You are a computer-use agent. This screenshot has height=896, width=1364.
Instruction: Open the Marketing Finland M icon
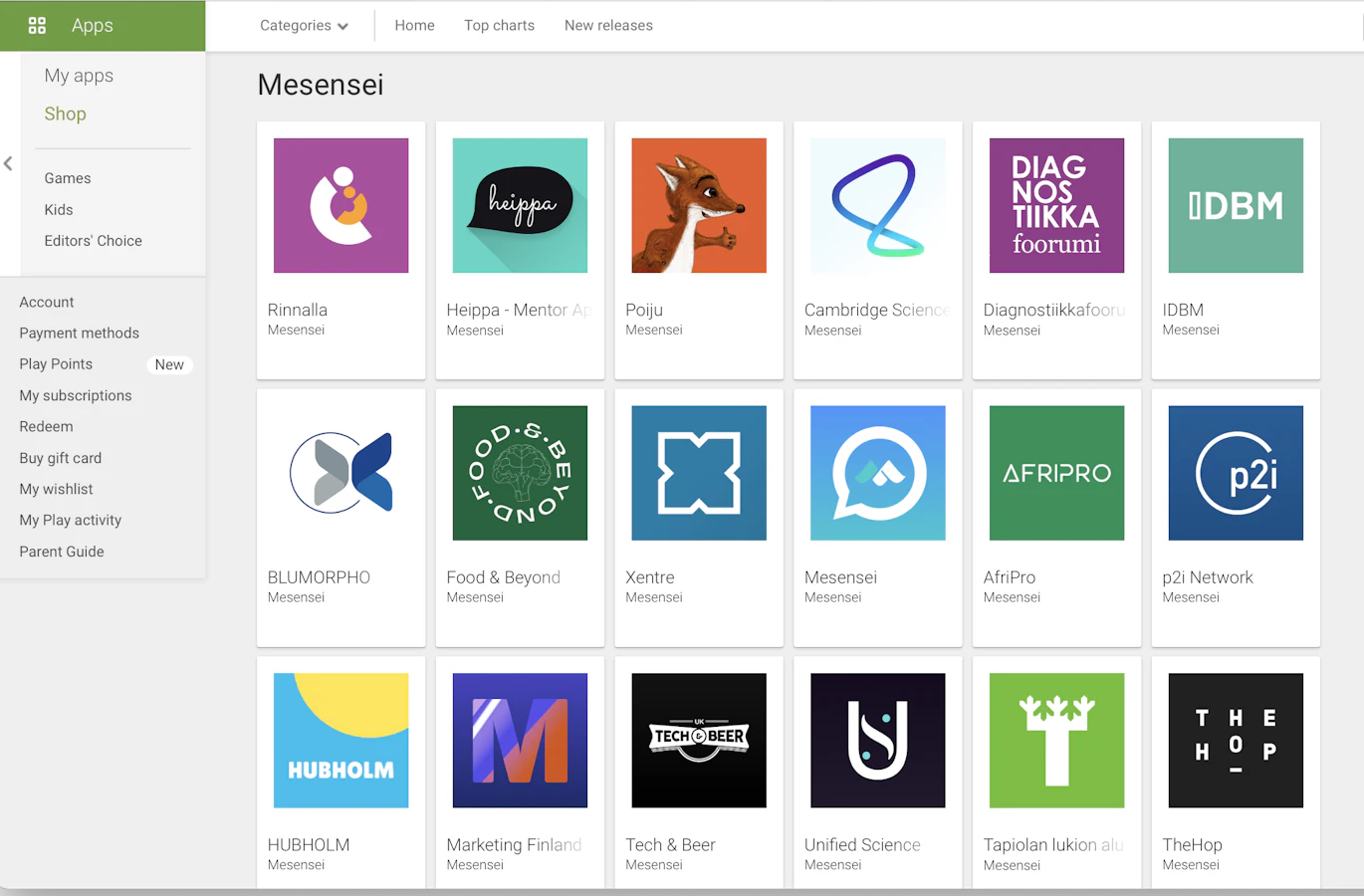tap(520, 741)
